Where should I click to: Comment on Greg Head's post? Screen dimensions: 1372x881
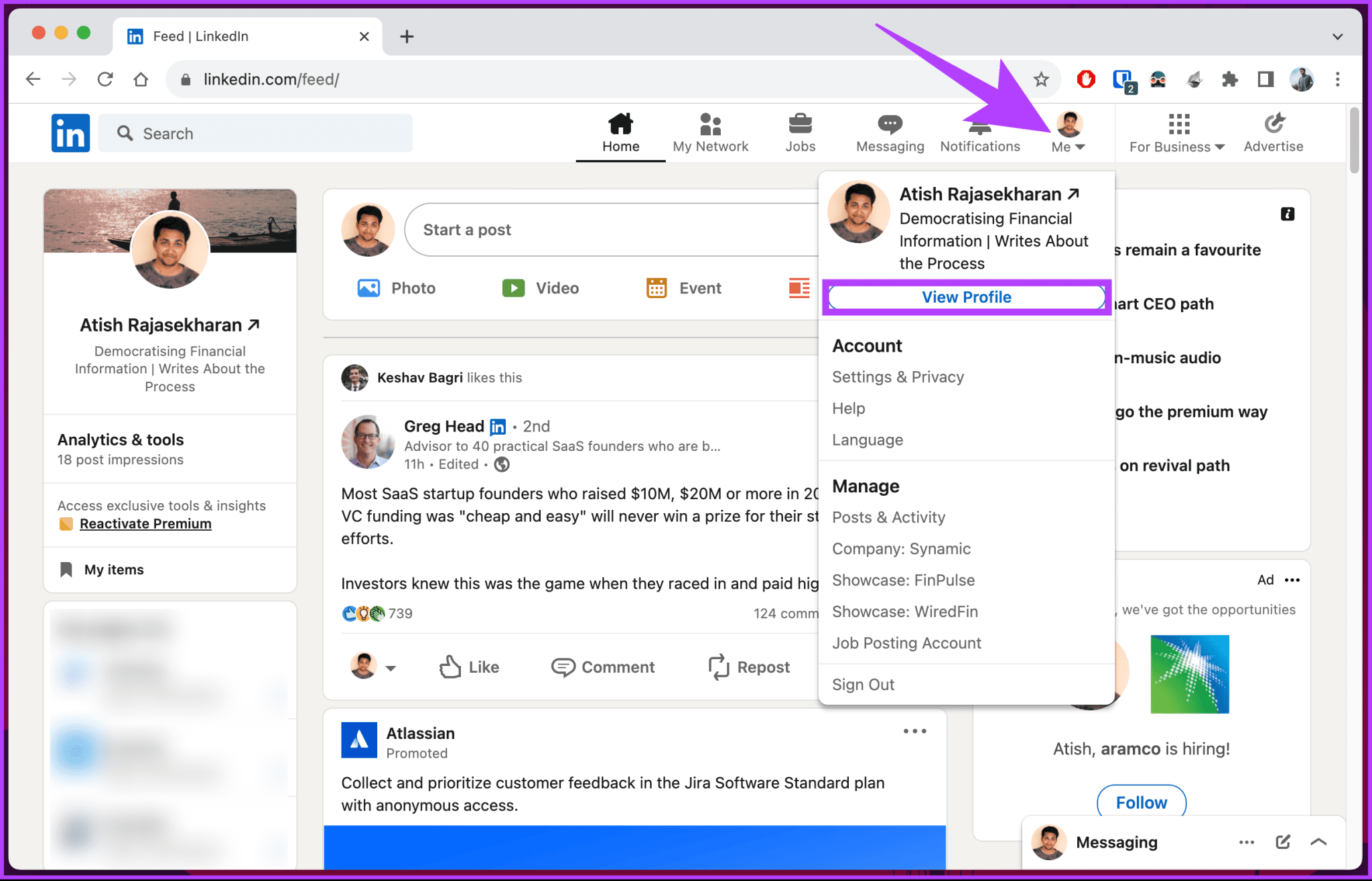(602, 667)
